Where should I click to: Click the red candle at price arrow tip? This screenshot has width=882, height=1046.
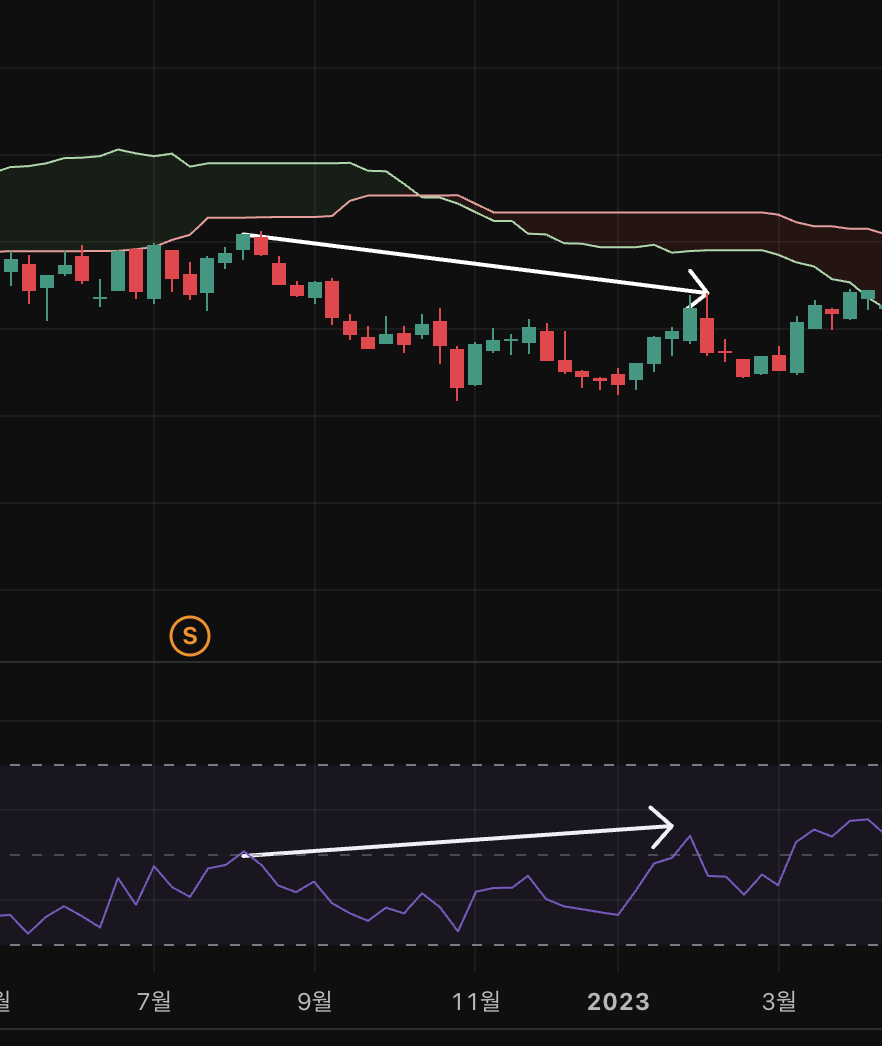click(x=707, y=335)
